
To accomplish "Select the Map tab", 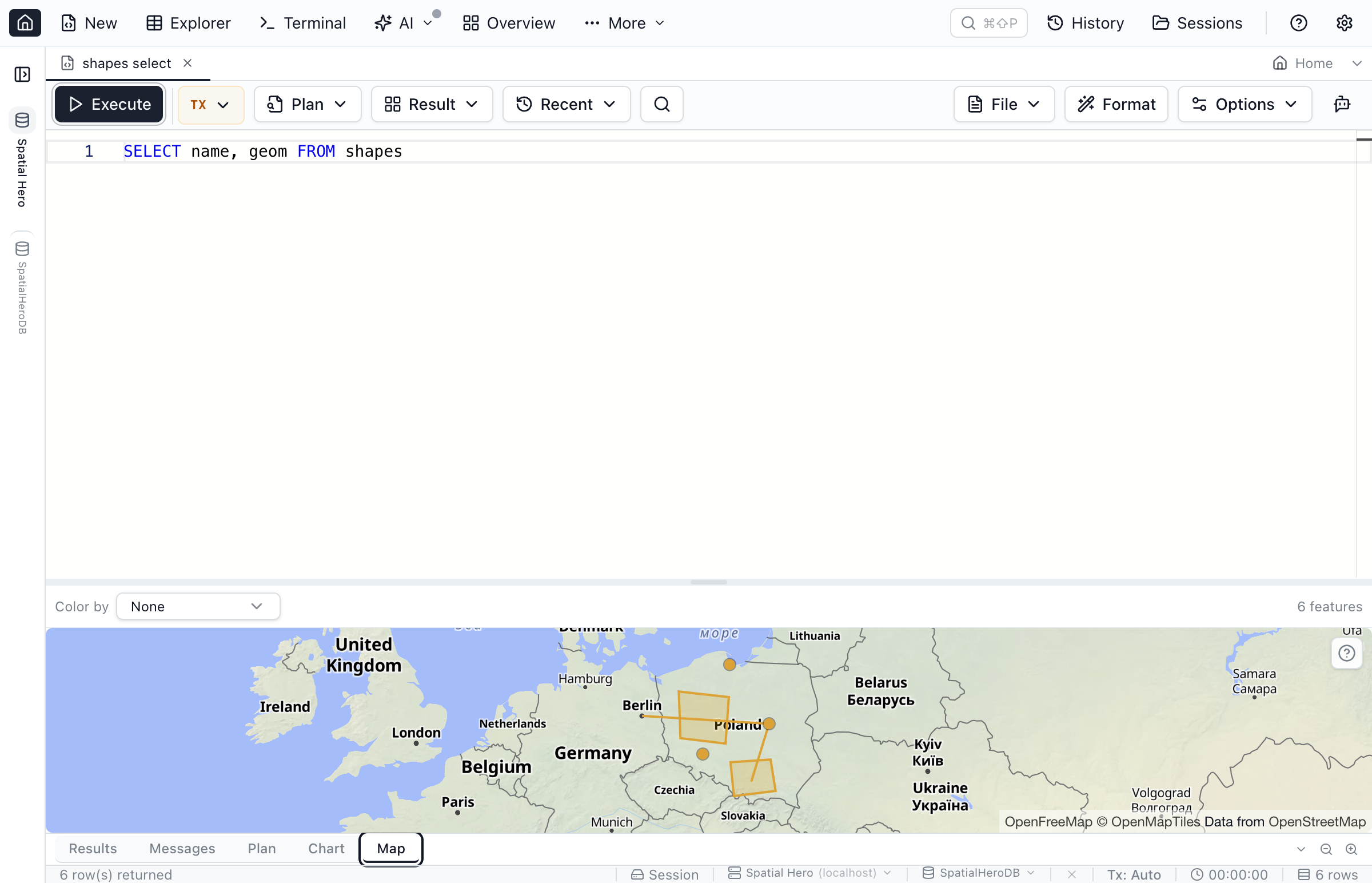I will point(391,848).
